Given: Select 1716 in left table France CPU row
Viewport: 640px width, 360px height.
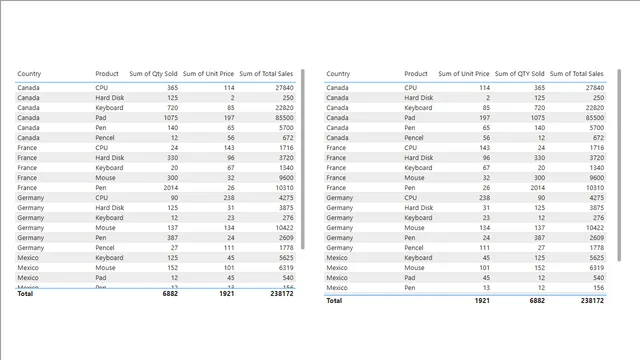Looking at the screenshot, I should click(286, 148).
